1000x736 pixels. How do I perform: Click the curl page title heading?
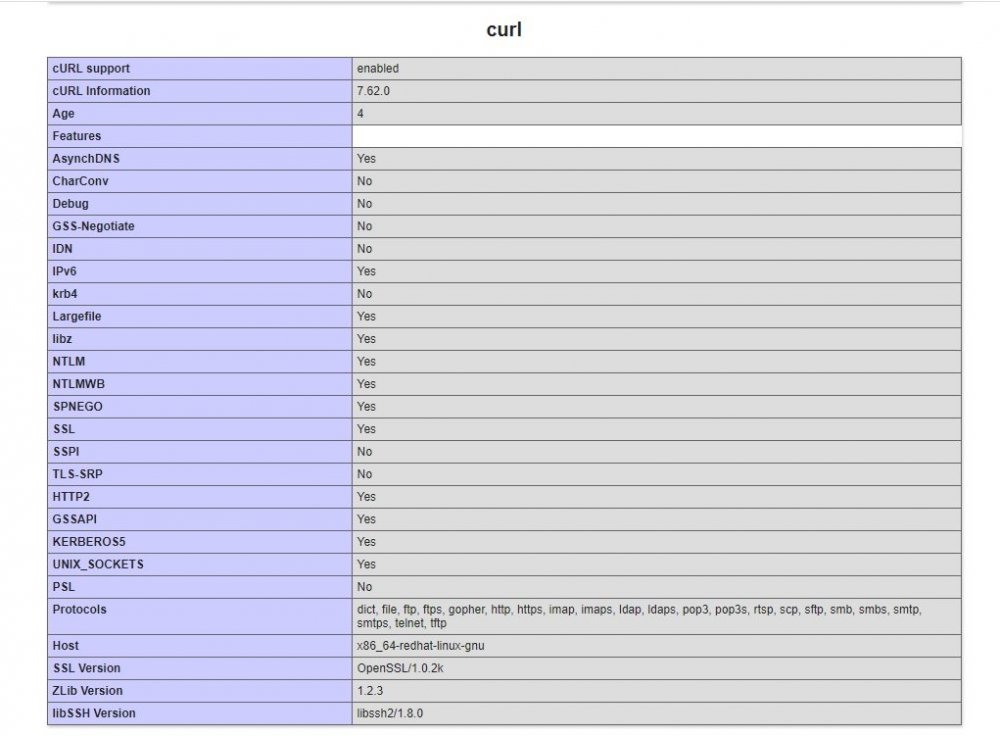pyautogui.click(x=501, y=29)
